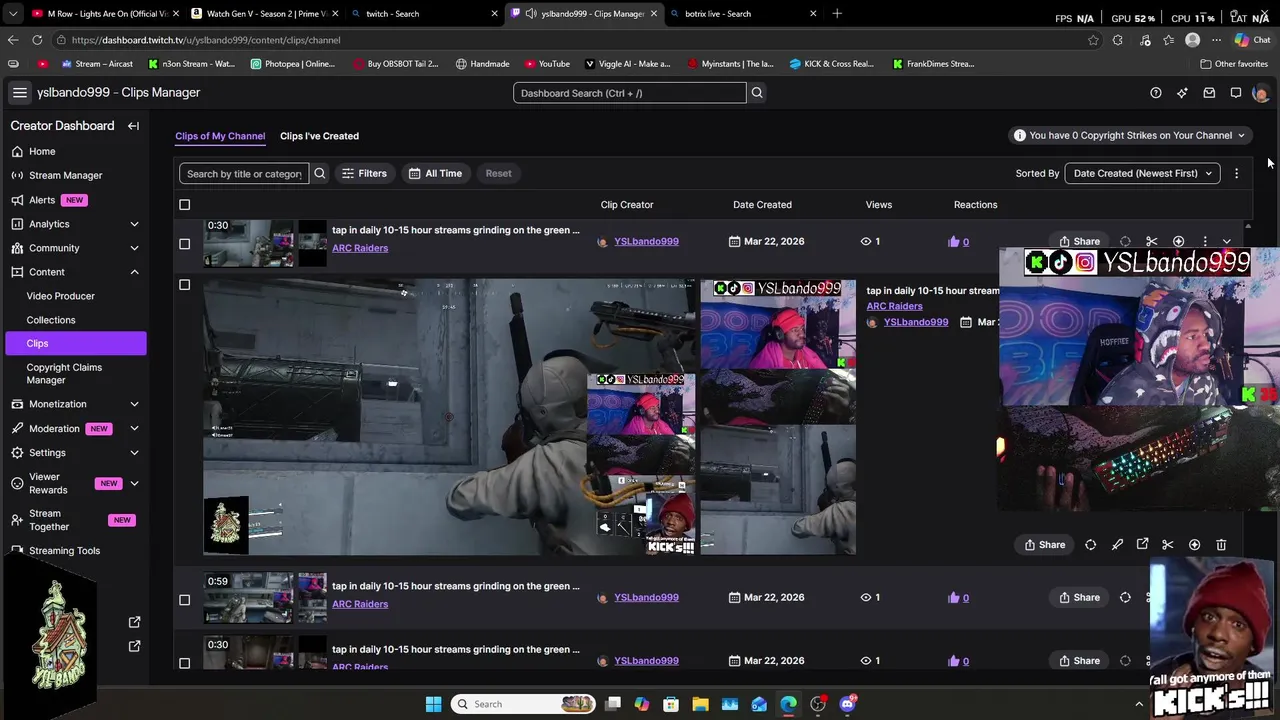This screenshot has height=720, width=1280.
Task: Switch to the twitch - Search browser tab
Action: click(425, 14)
